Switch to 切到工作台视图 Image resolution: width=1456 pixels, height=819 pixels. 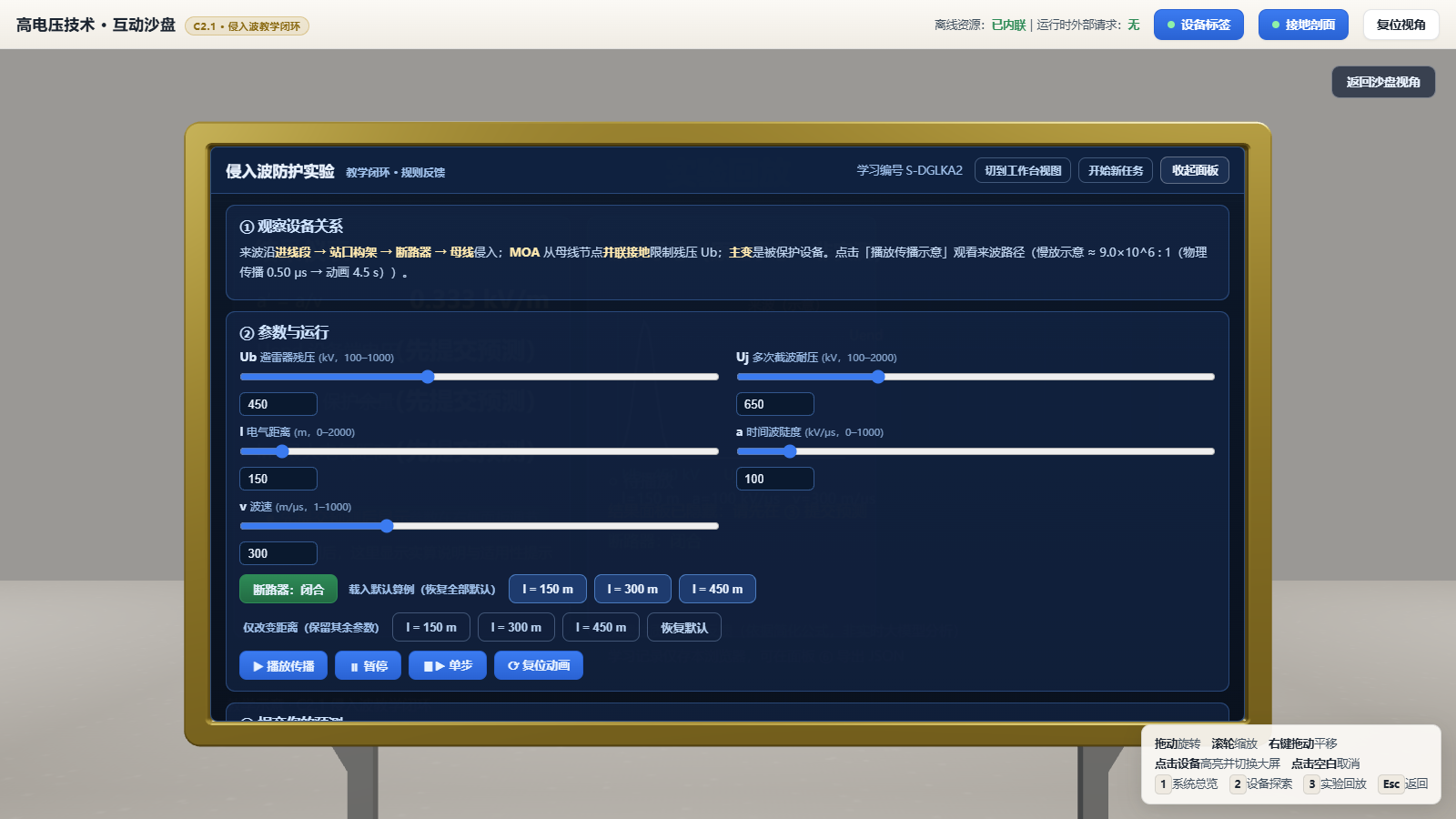pos(1023,170)
